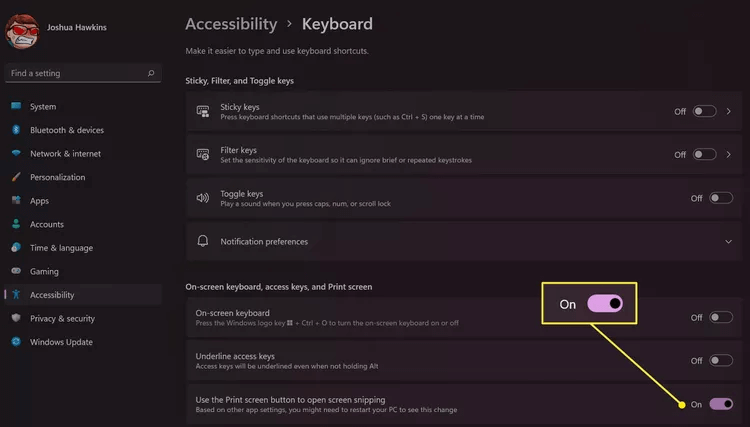The height and width of the screenshot is (427, 750).
Task: Navigate back to Accessibility breadcrumb
Action: tap(231, 24)
